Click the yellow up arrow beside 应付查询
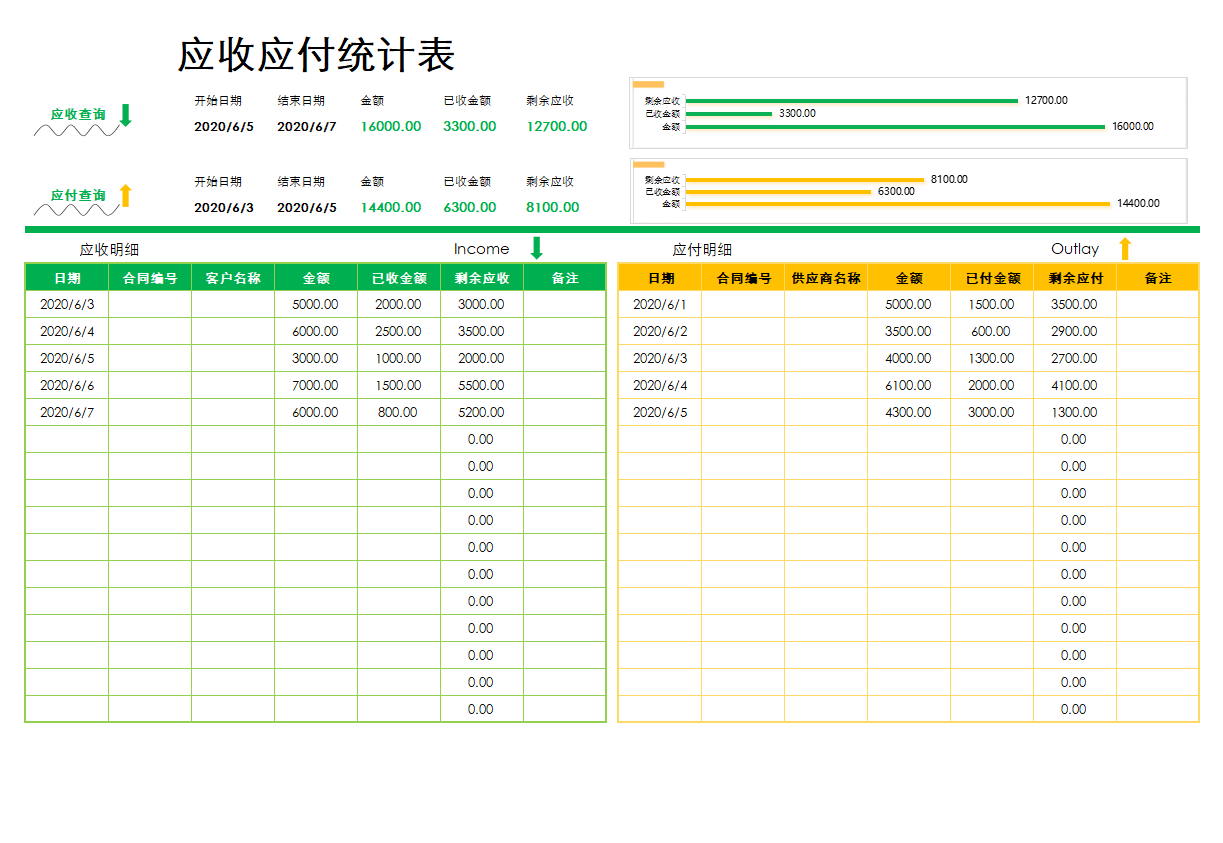 tap(126, 195)
